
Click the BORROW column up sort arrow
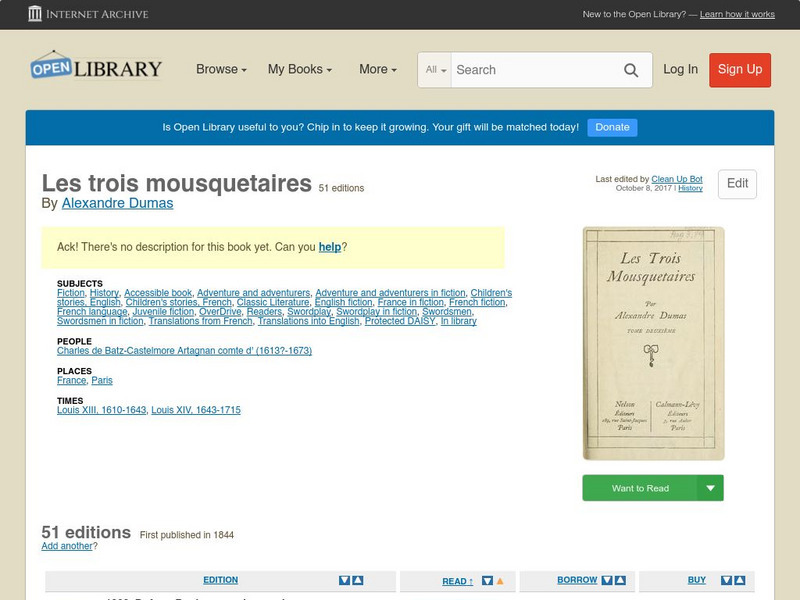coord(621,580)
